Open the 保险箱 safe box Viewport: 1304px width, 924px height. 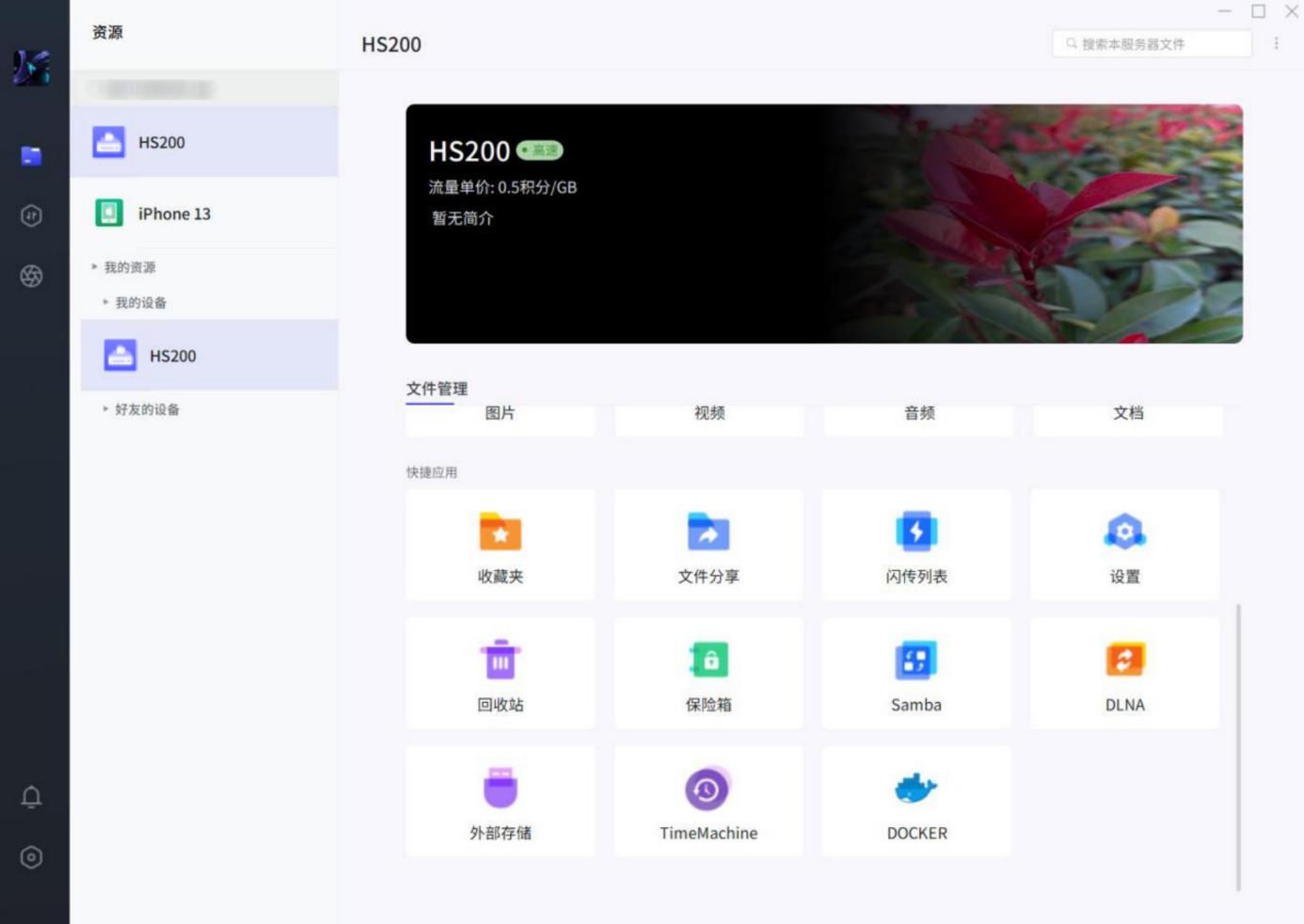tap(708, 661)
